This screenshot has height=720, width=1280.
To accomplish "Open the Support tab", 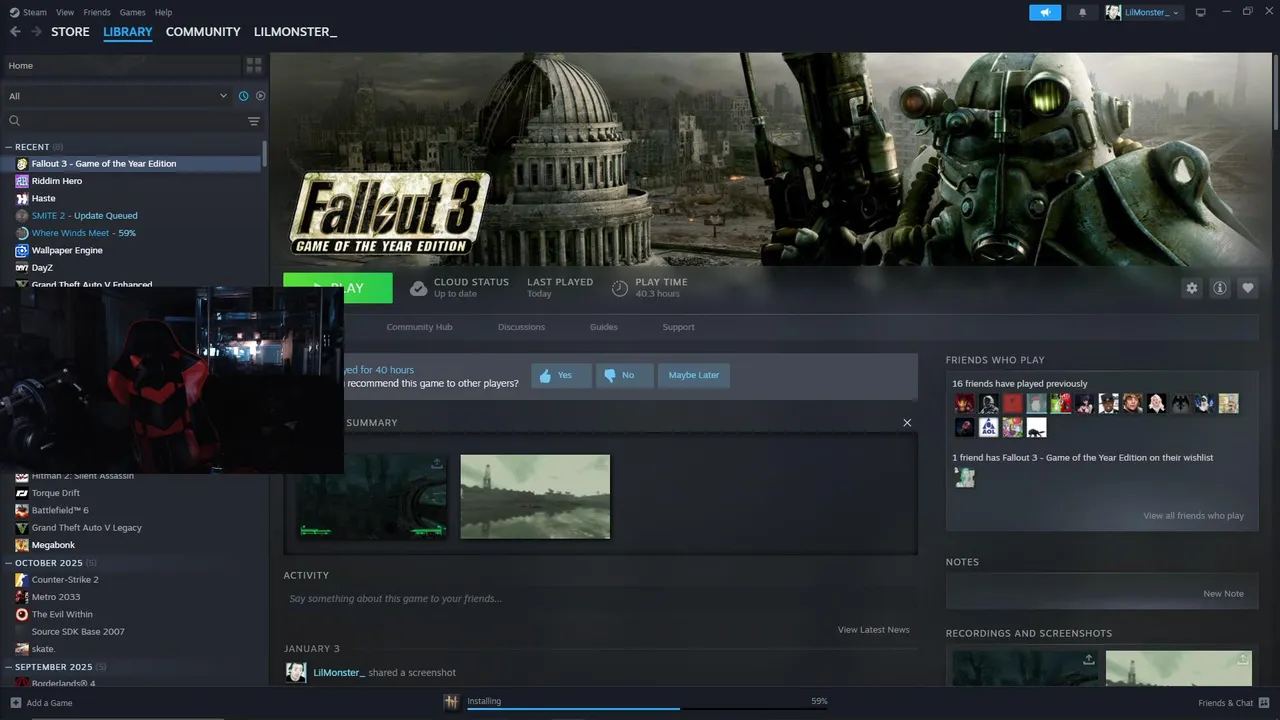I will (x=678, y=327).
